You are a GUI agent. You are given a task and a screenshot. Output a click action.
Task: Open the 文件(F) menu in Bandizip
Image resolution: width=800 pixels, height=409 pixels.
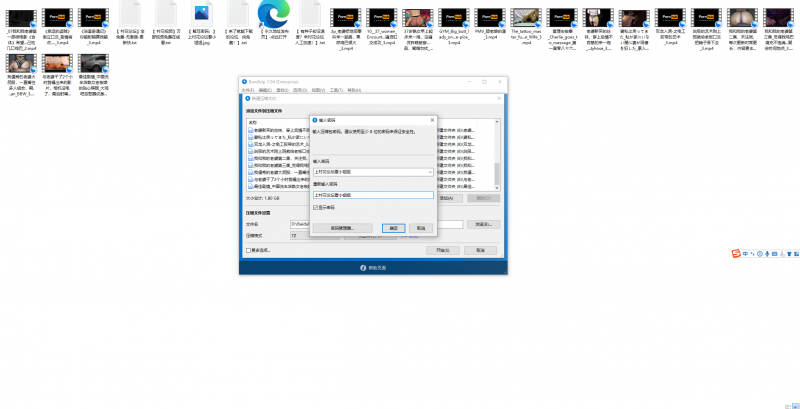point(250,90)
